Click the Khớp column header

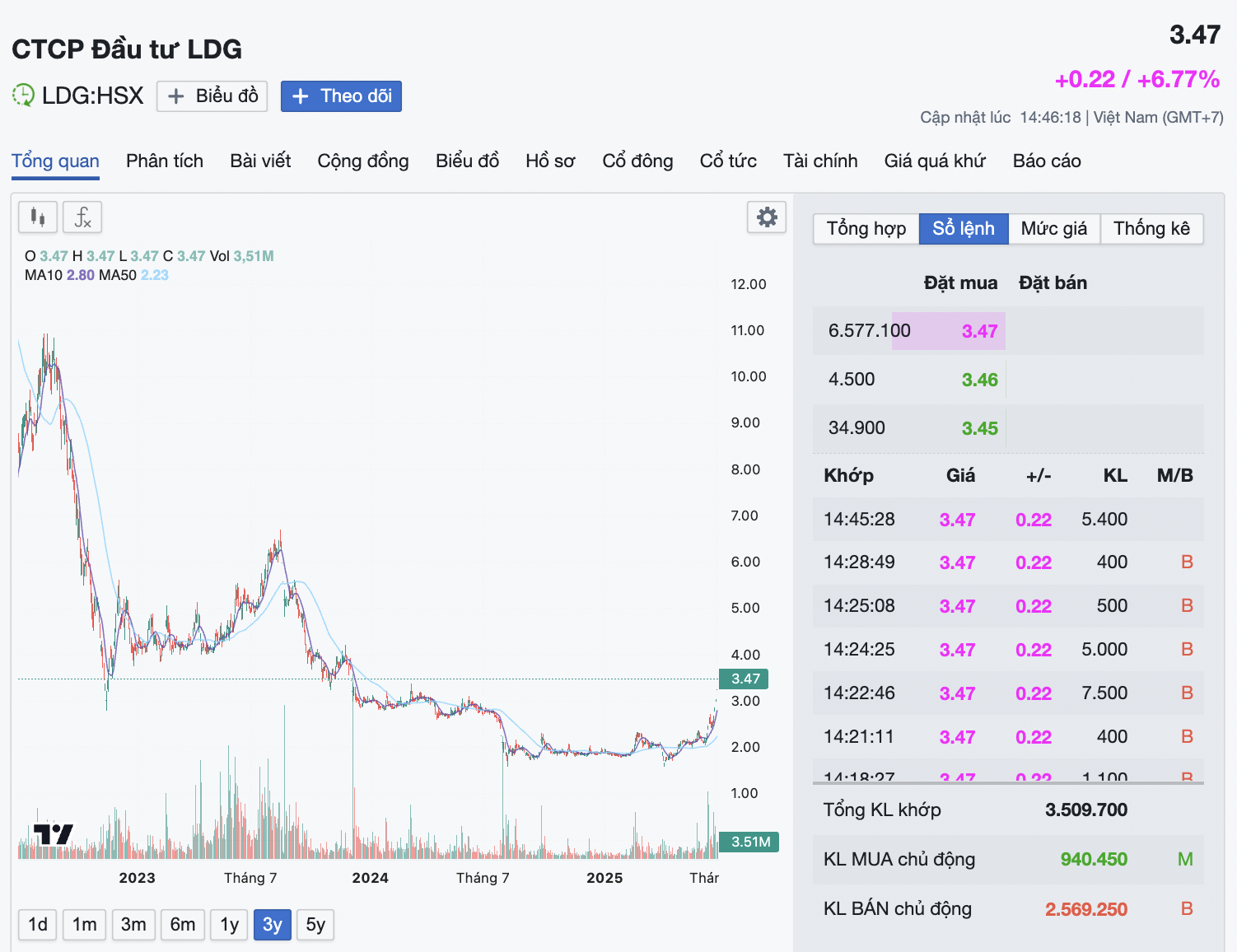(x=848, y=476)
